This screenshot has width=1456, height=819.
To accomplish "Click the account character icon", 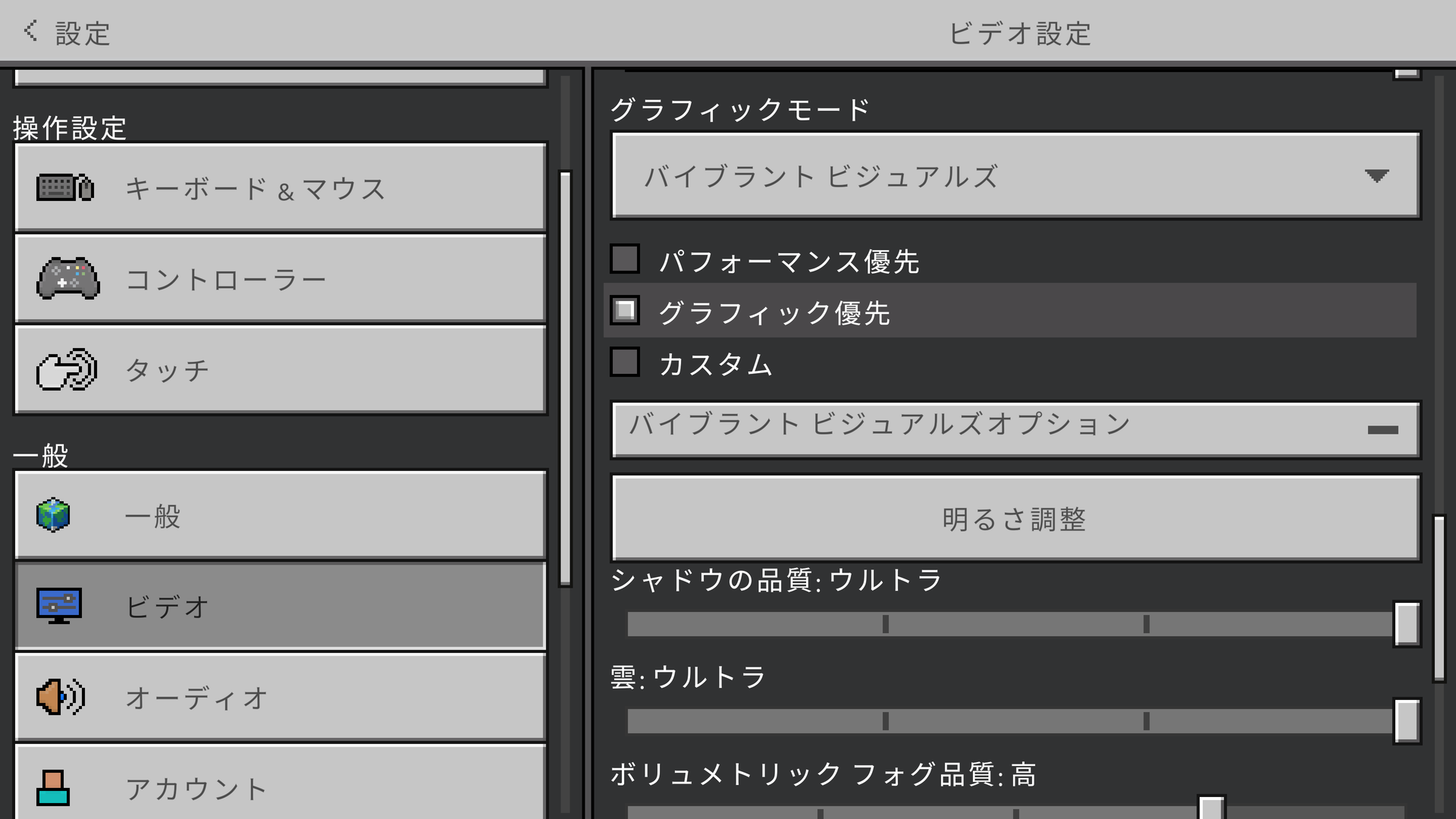I will (x=53, y=788).
